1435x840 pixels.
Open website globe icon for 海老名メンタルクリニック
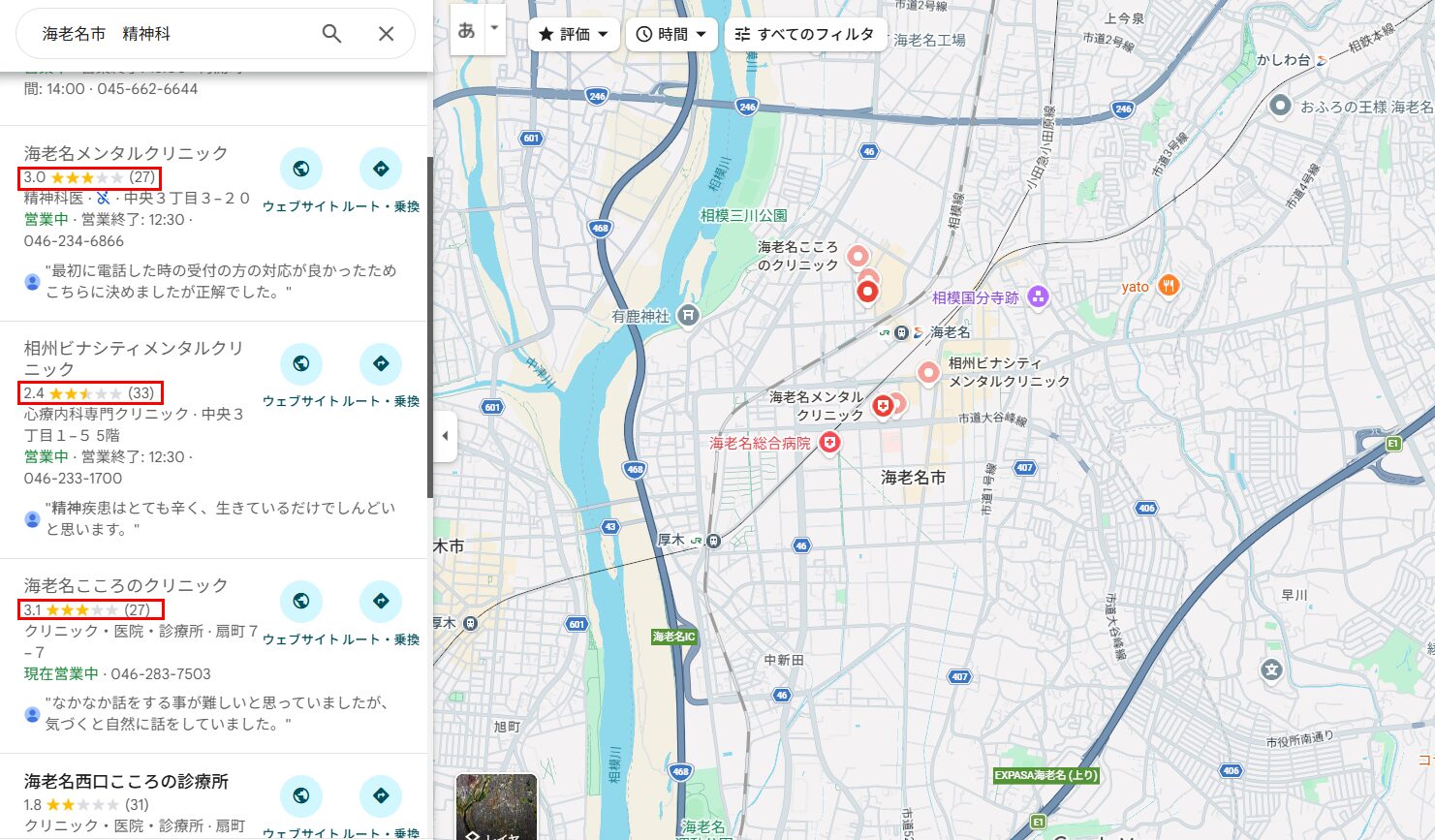301,169
